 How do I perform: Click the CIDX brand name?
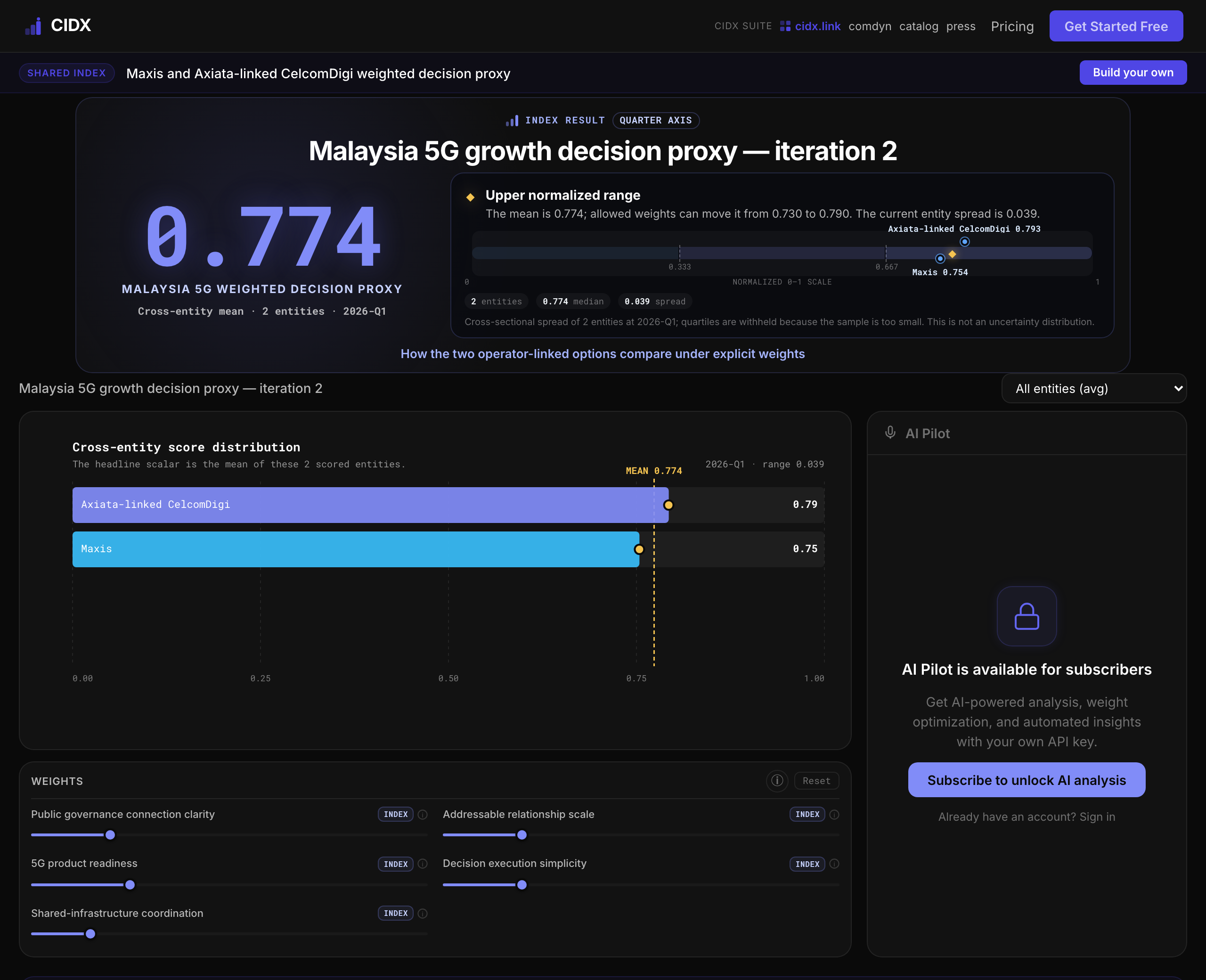point(71,25)
